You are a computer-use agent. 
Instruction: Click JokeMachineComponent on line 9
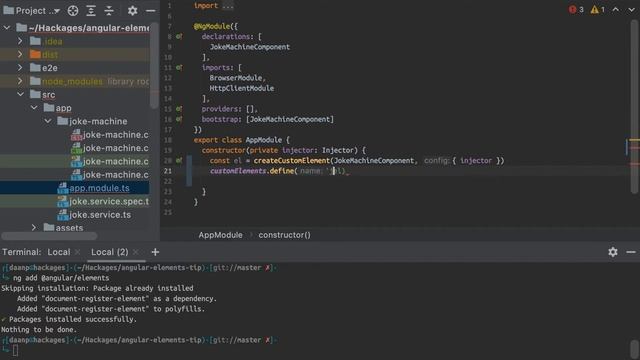[x=250, y=47]
